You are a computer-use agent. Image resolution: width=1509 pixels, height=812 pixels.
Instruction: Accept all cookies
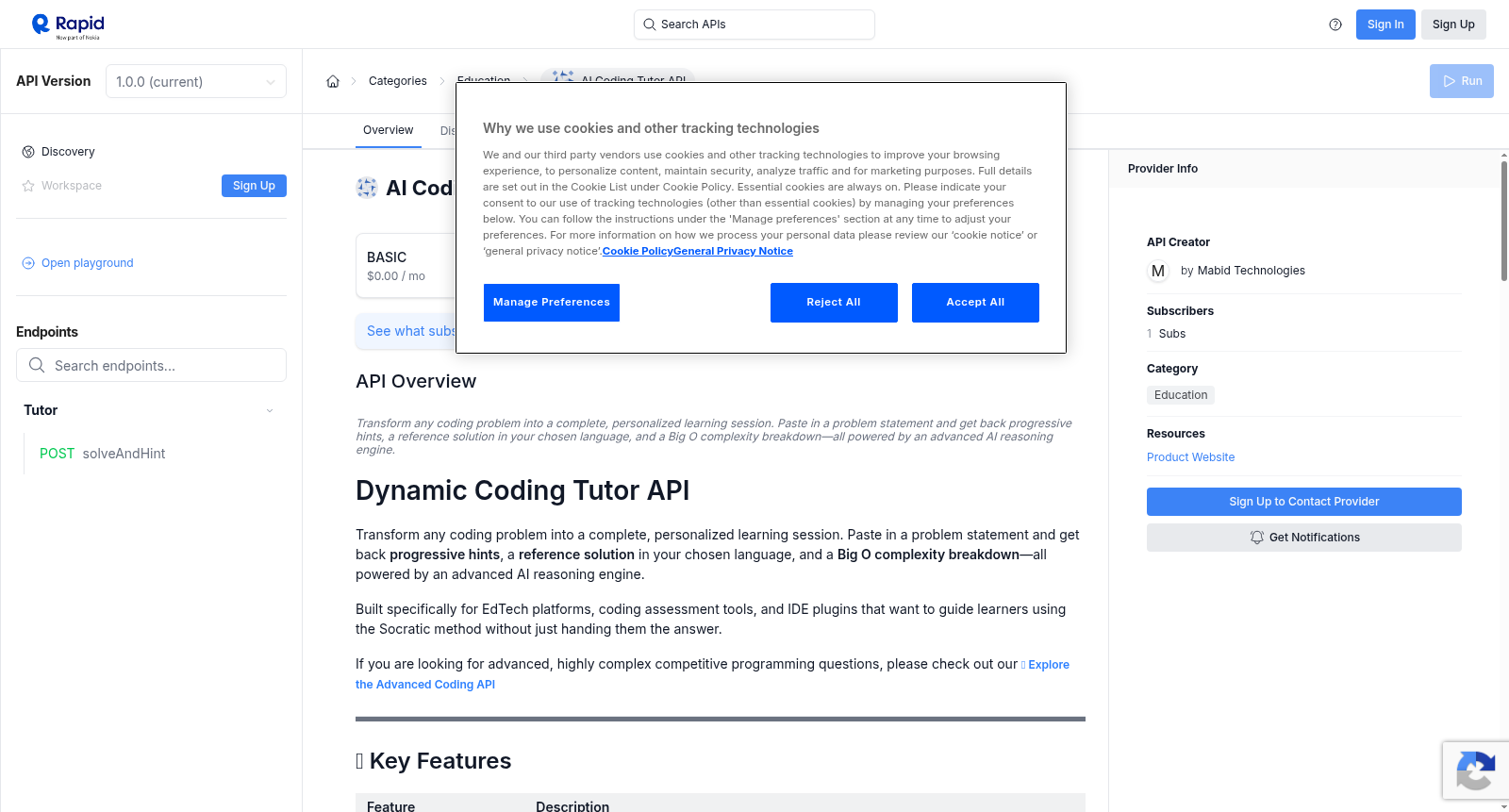pos(975,303)
